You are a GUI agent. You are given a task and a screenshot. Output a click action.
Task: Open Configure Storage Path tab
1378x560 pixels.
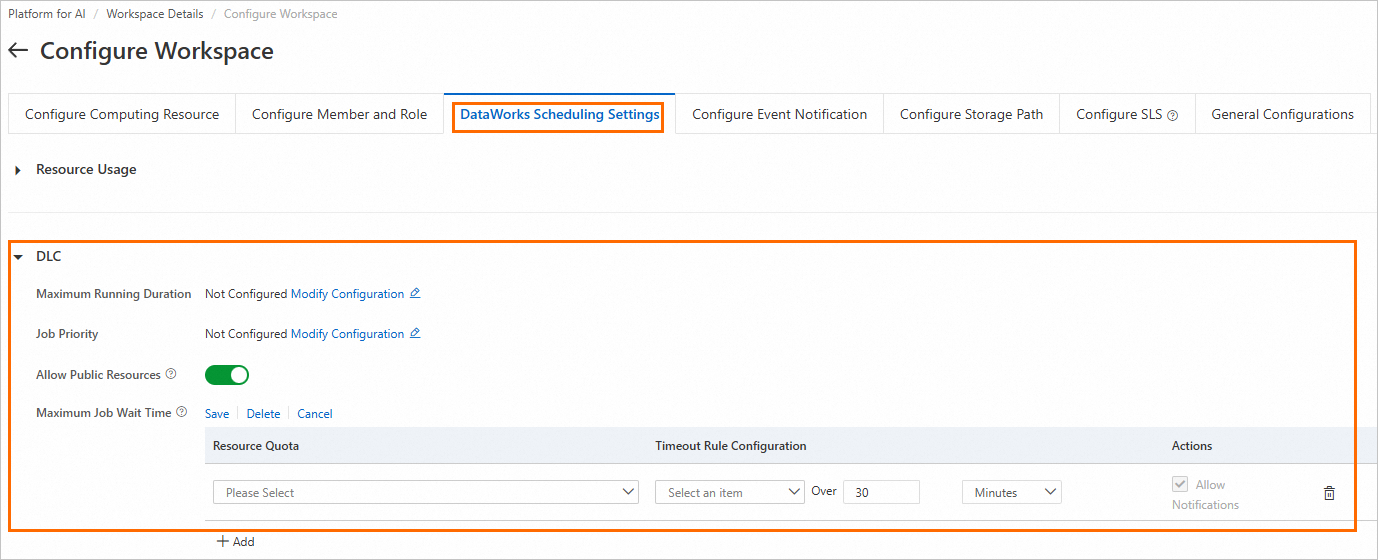click(972, 114)
